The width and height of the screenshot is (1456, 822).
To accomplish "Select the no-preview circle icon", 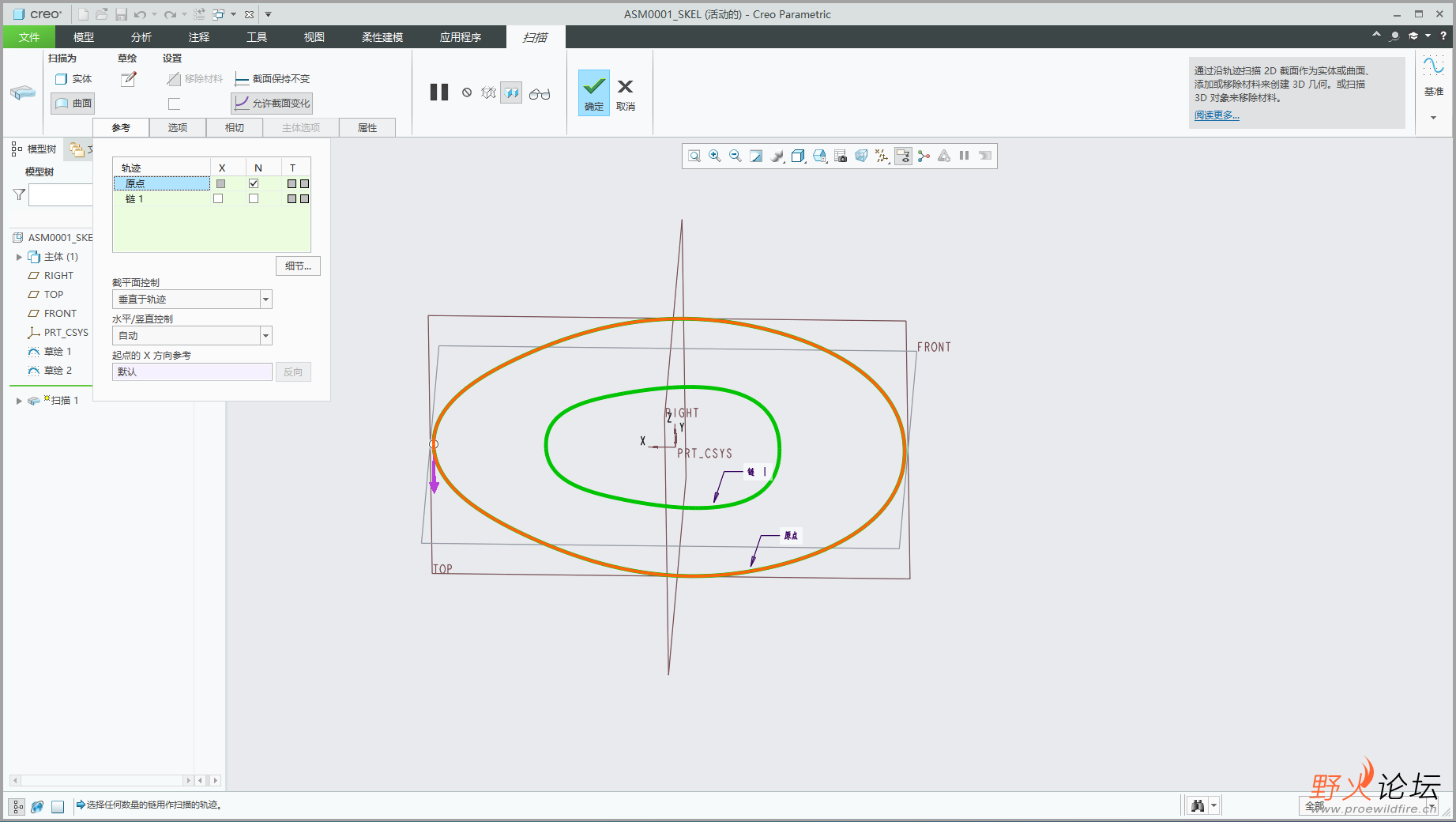I will coord(467,92).
